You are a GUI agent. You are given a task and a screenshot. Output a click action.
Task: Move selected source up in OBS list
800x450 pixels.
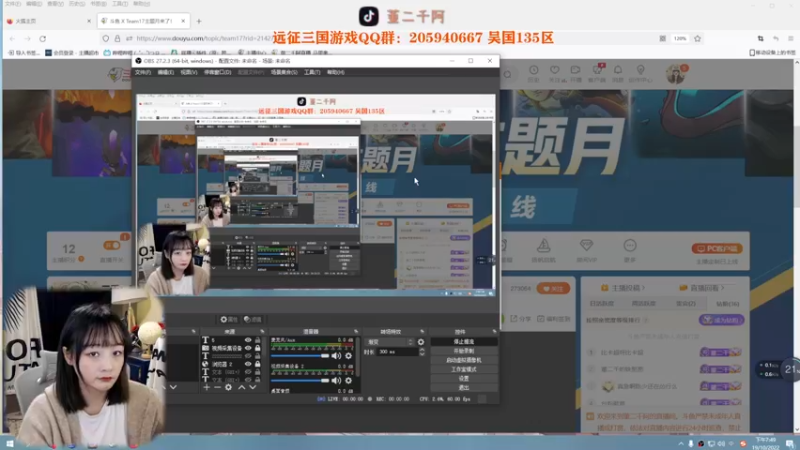click(241, 387)
